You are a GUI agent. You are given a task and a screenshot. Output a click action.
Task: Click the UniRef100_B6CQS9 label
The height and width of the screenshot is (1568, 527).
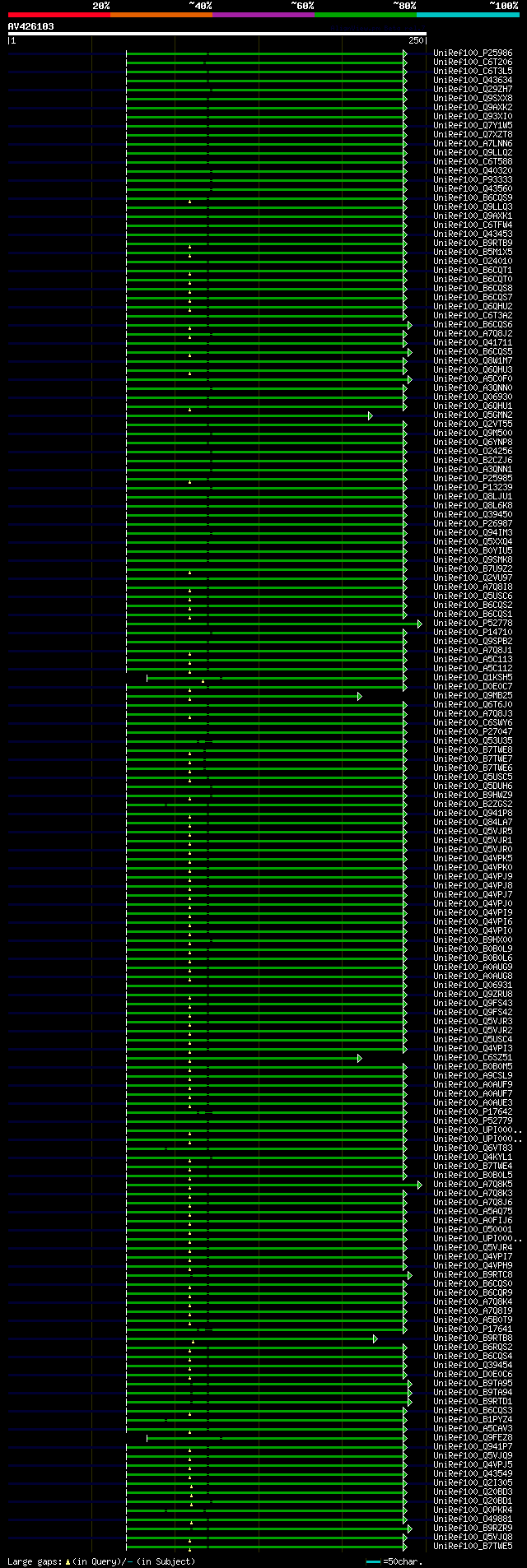click(473, 198)
